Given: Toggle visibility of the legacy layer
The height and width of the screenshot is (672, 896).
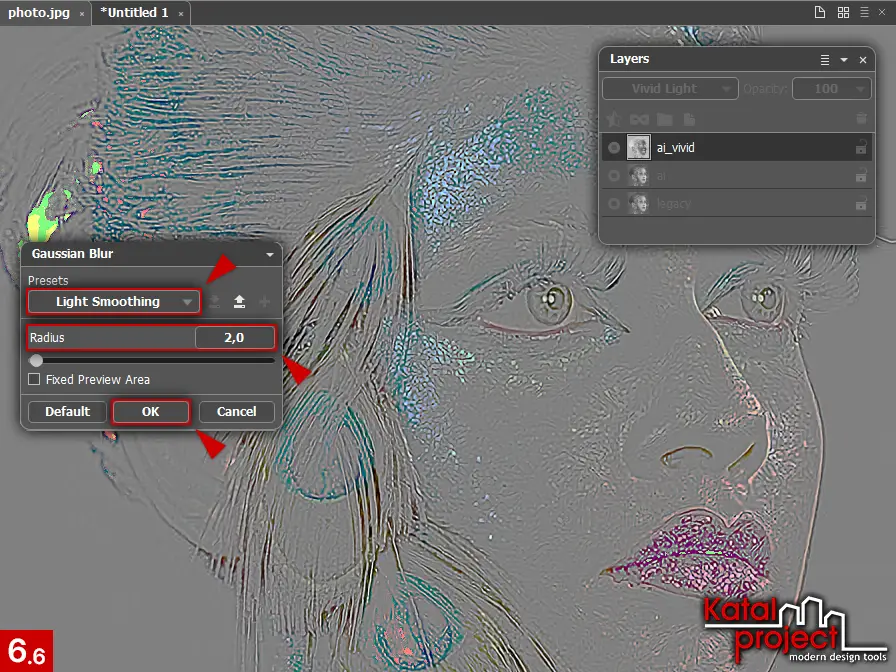Looking at the screenshot, I should (614, 204).
